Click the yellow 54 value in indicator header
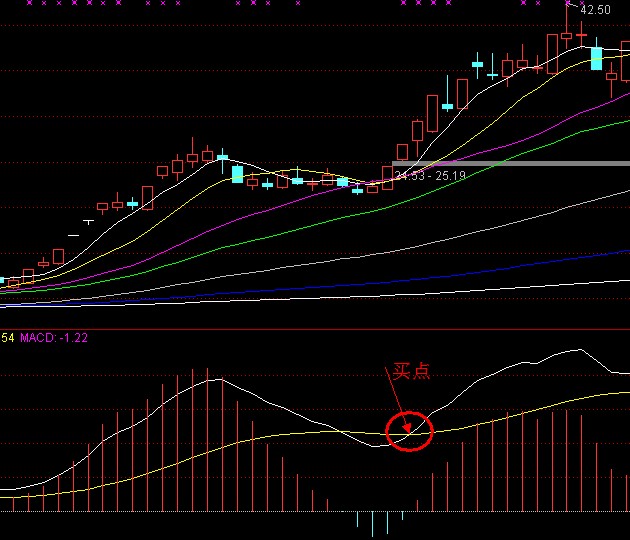The height and width of the screenshot is (540, 630). pos(7,337)
